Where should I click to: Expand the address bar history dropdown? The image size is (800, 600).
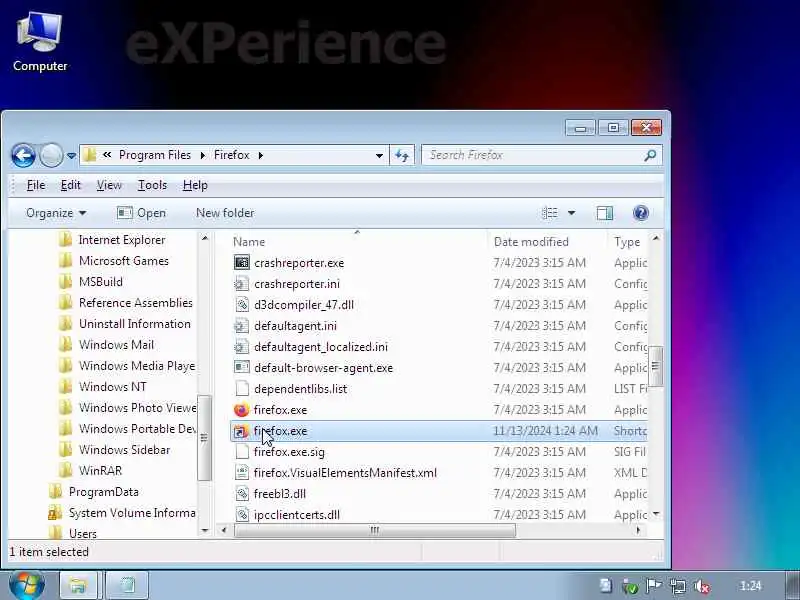click(379, 156)
